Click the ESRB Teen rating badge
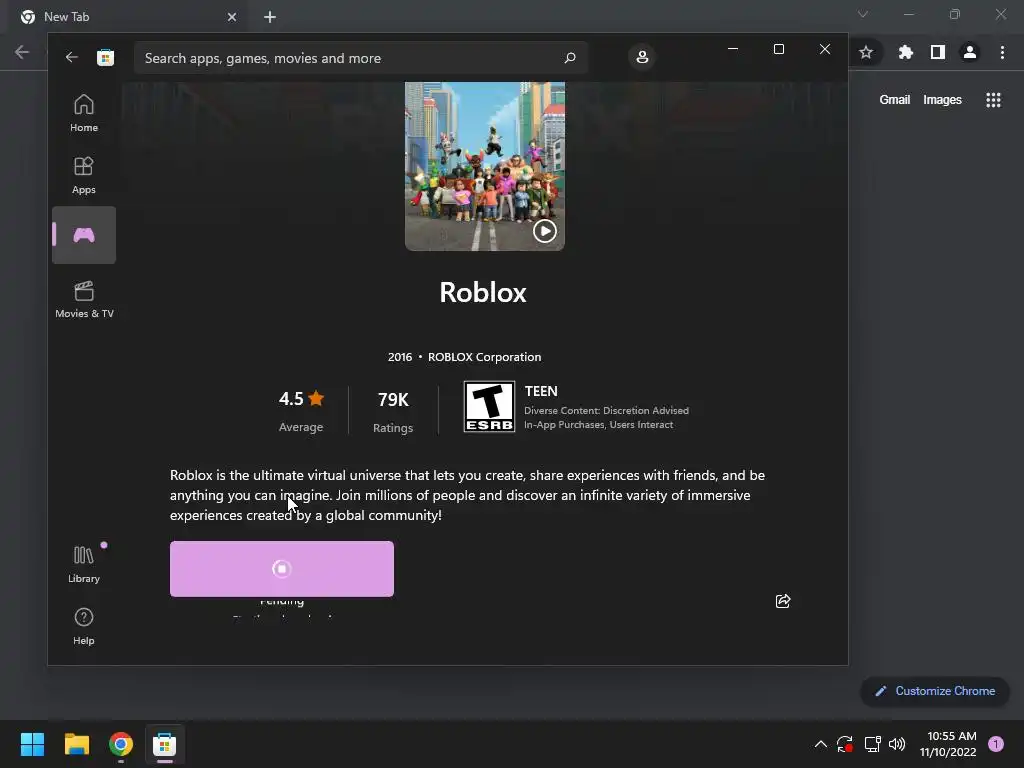 click(x=489, y=407)
